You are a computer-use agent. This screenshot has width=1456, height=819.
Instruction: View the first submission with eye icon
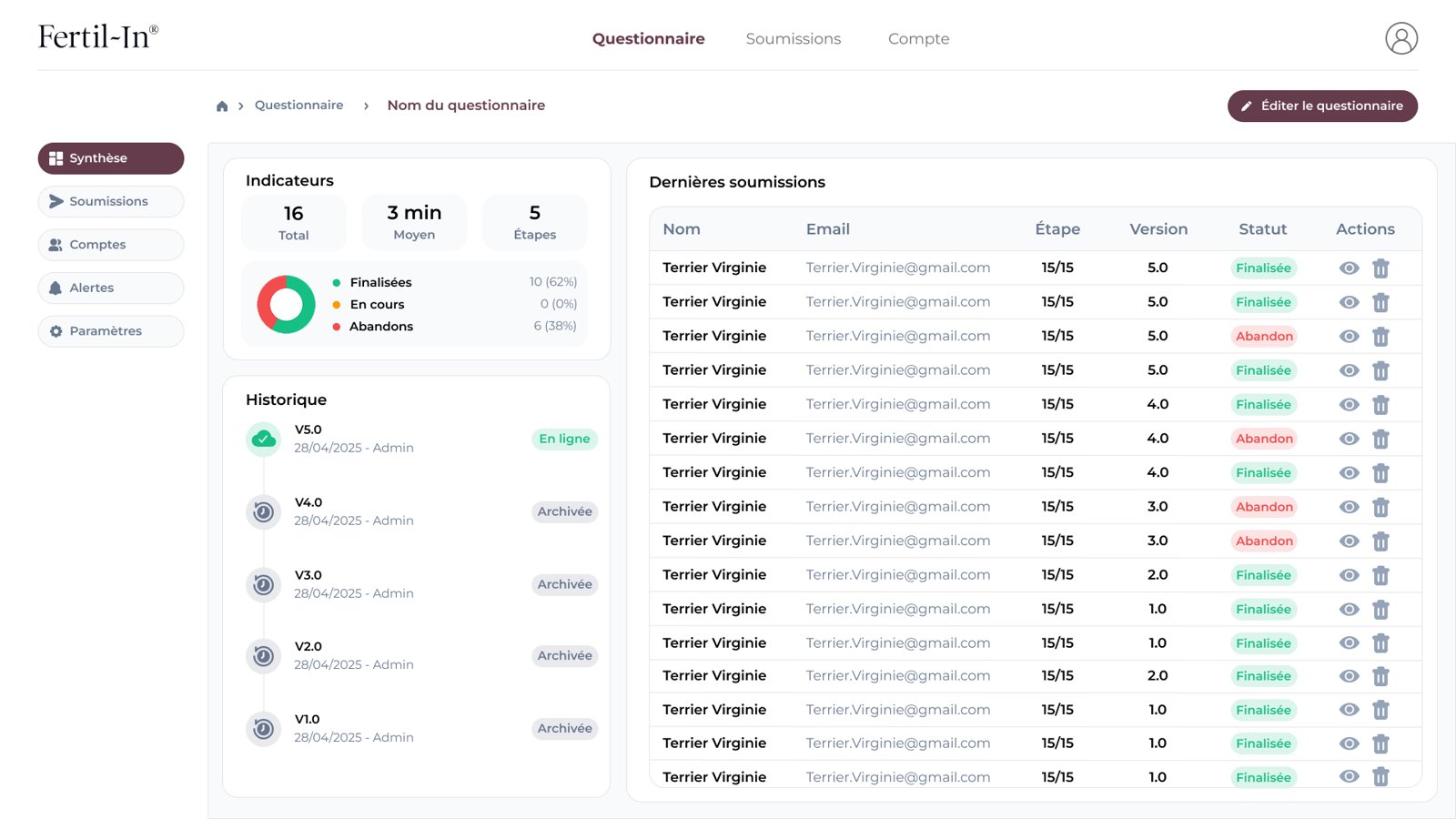pos(1350,268)
